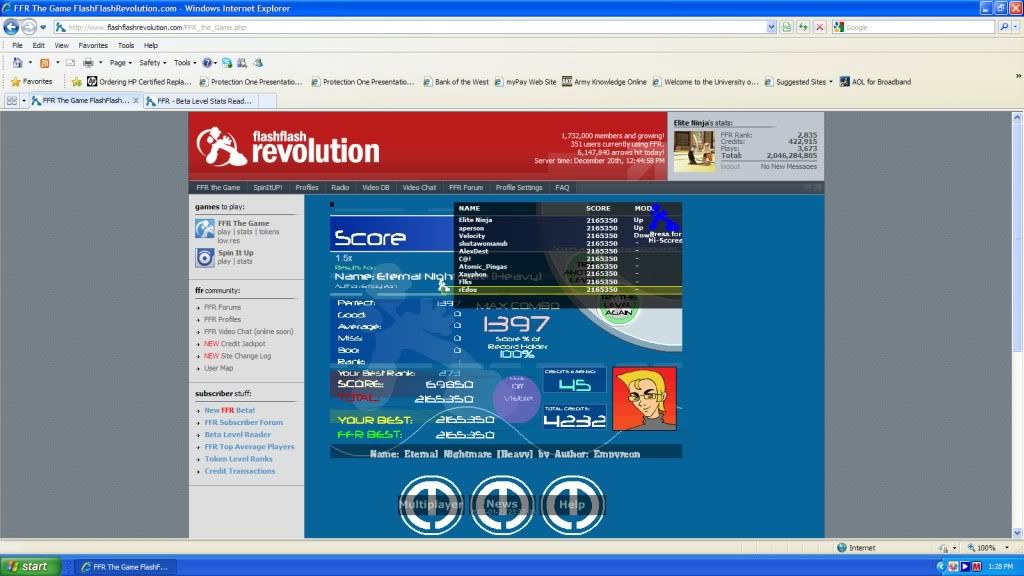
Task: Open the zoom level 100% dropdown
Action: (990, 548)
